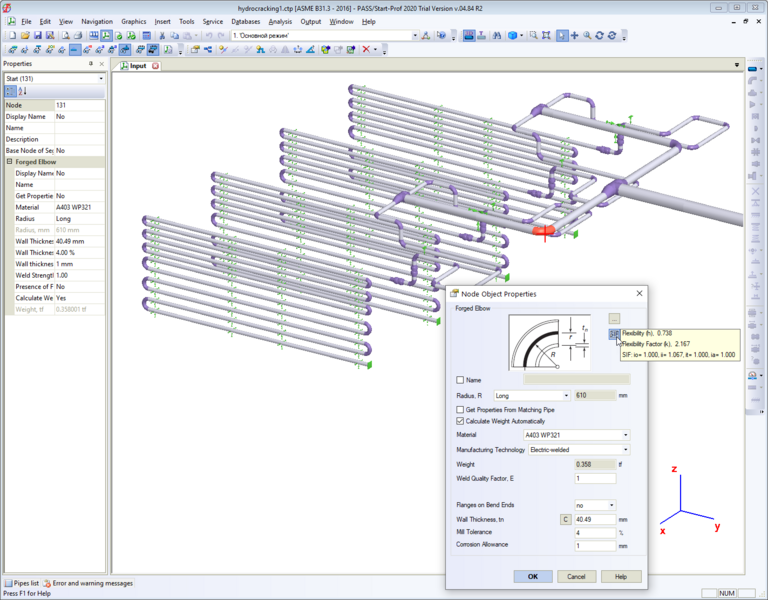Switch to the Pipes list tab
Viewport: 768px width, 600px height.
[22, 582]
